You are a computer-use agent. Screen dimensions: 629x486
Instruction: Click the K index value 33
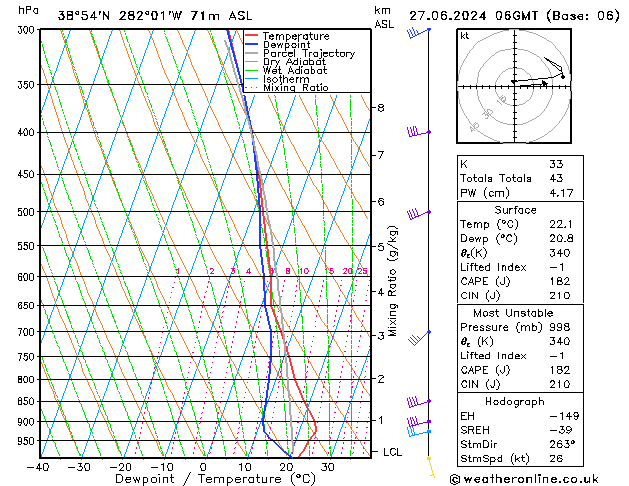tap(556, 164)
